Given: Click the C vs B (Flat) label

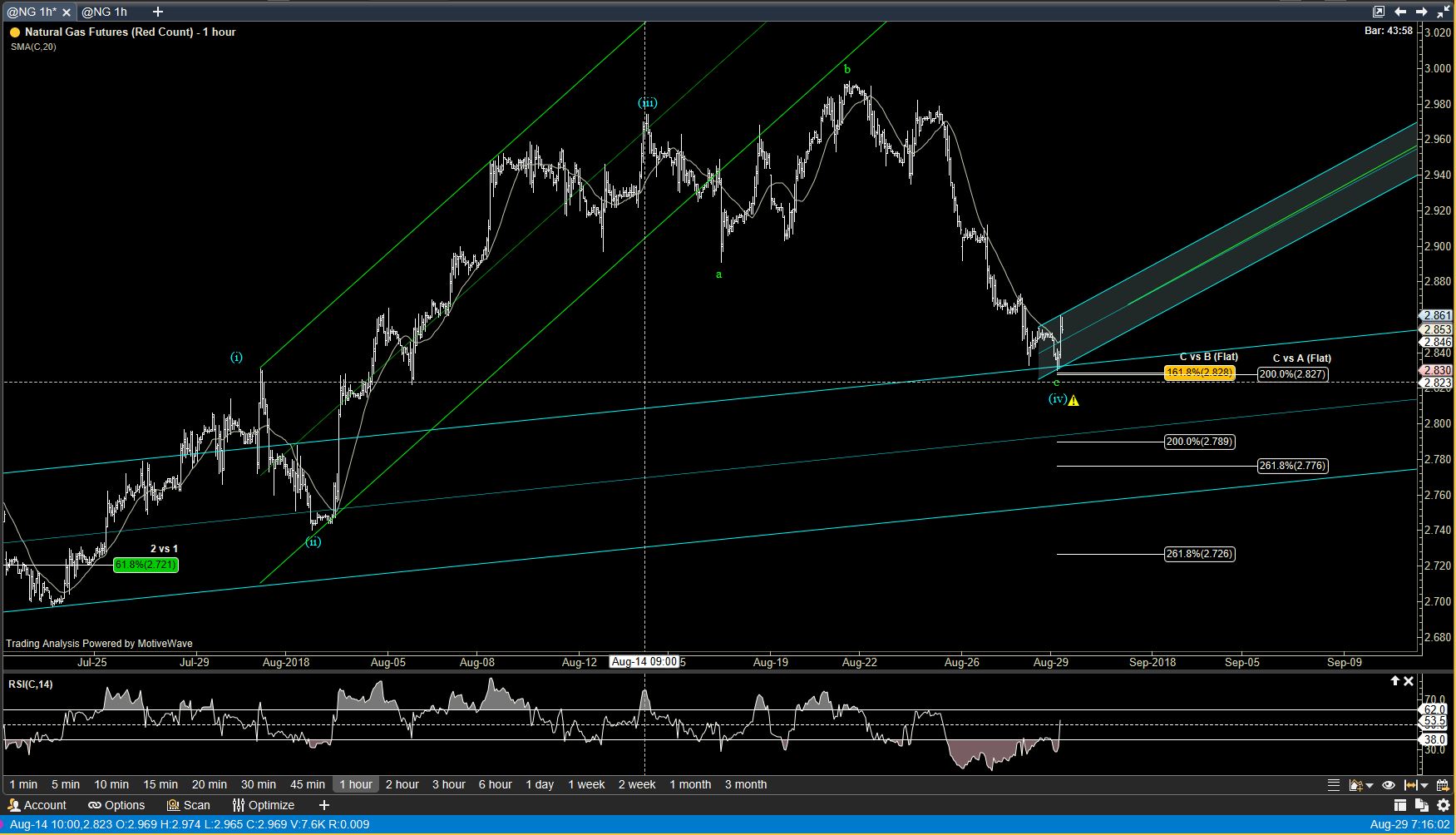Looking at the screenshot, I should (1209, 357).
